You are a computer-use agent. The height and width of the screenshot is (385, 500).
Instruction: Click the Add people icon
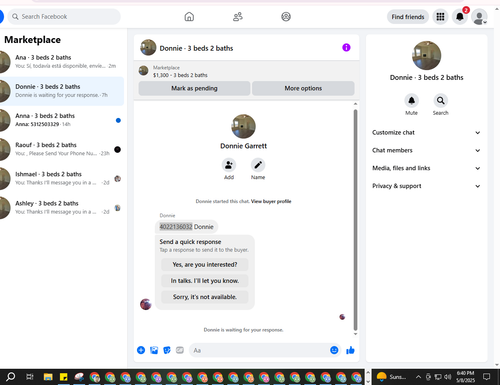tap(229, 165)
